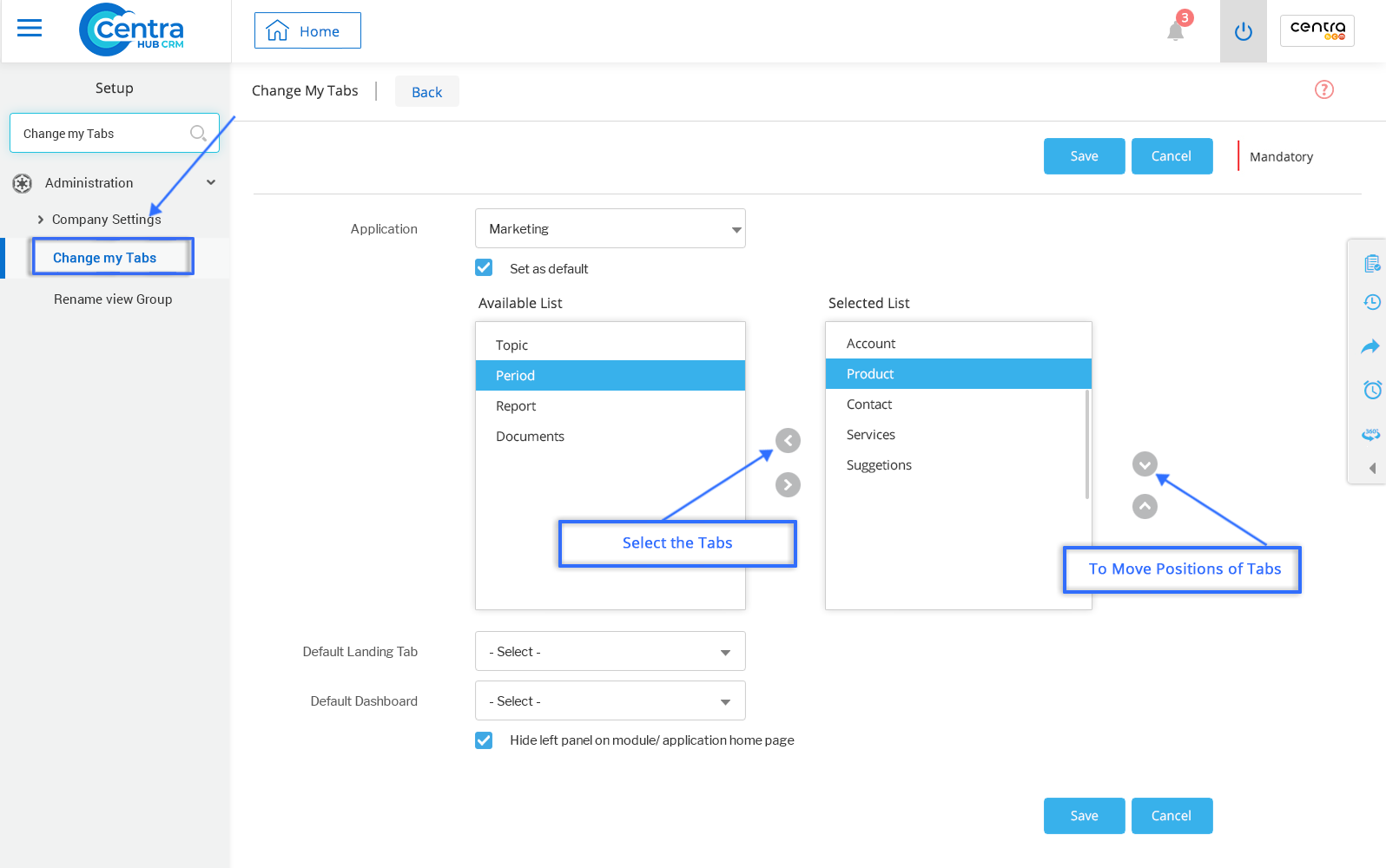Click the power logout icon
This screenshot has height=868, width=1386.
pyautogui.click(x=1244, y=31)
